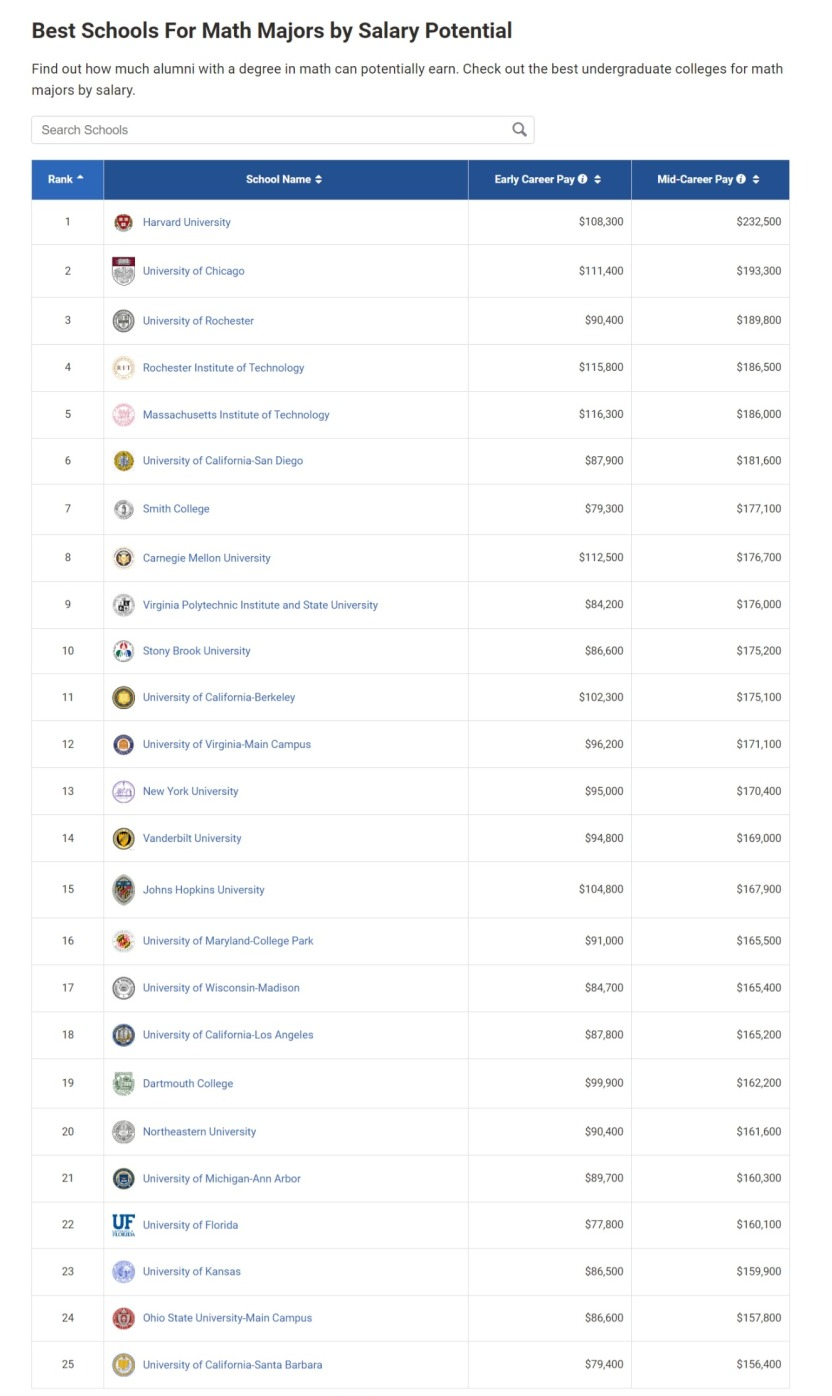Open the University of Wisconsin-Madison link

222,988
